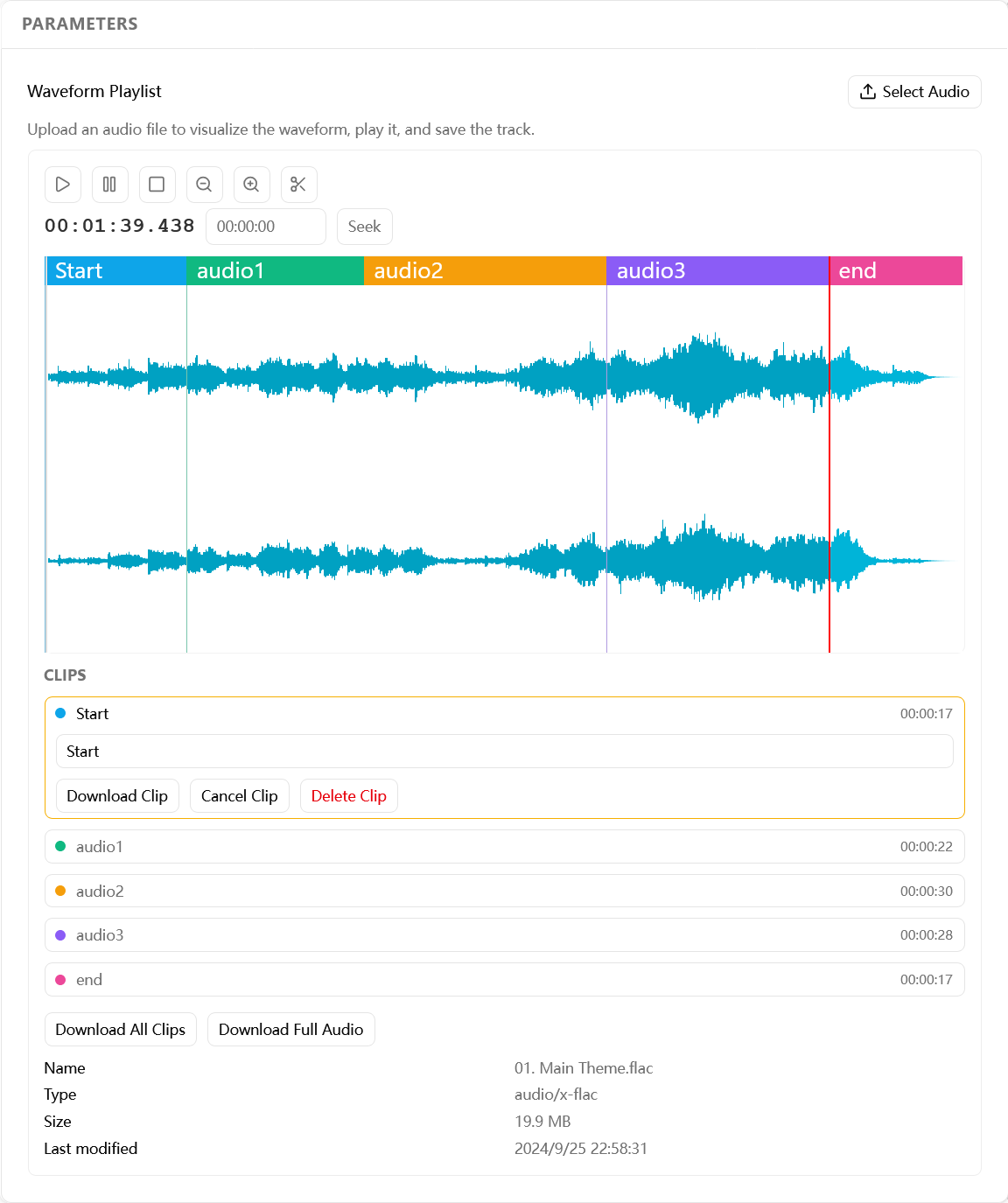The image size is (1008, 1203).
Task: Click Download Clip for the Start clip
Action: [117, 795]
